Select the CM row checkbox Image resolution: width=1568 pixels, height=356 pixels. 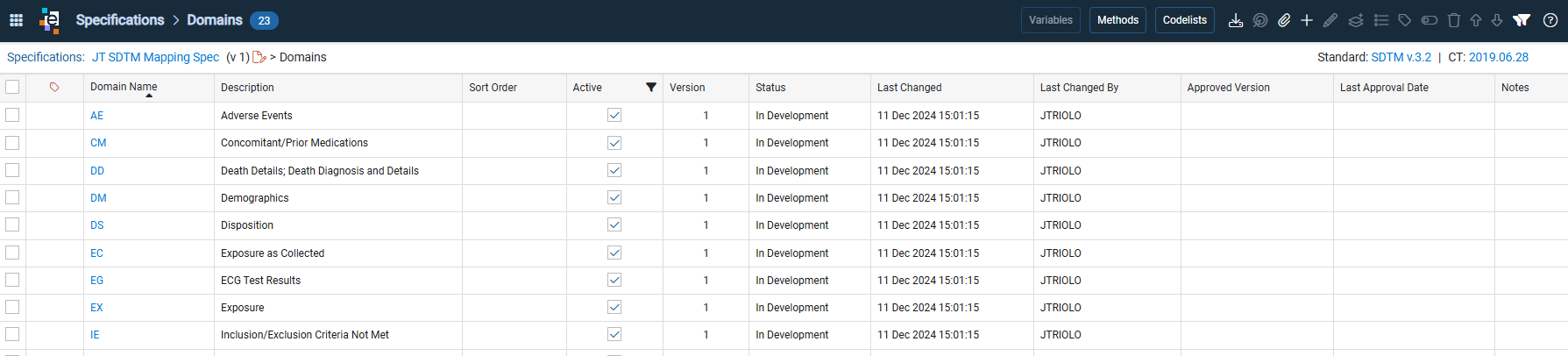pyautogui.click(x=12, y=142)
